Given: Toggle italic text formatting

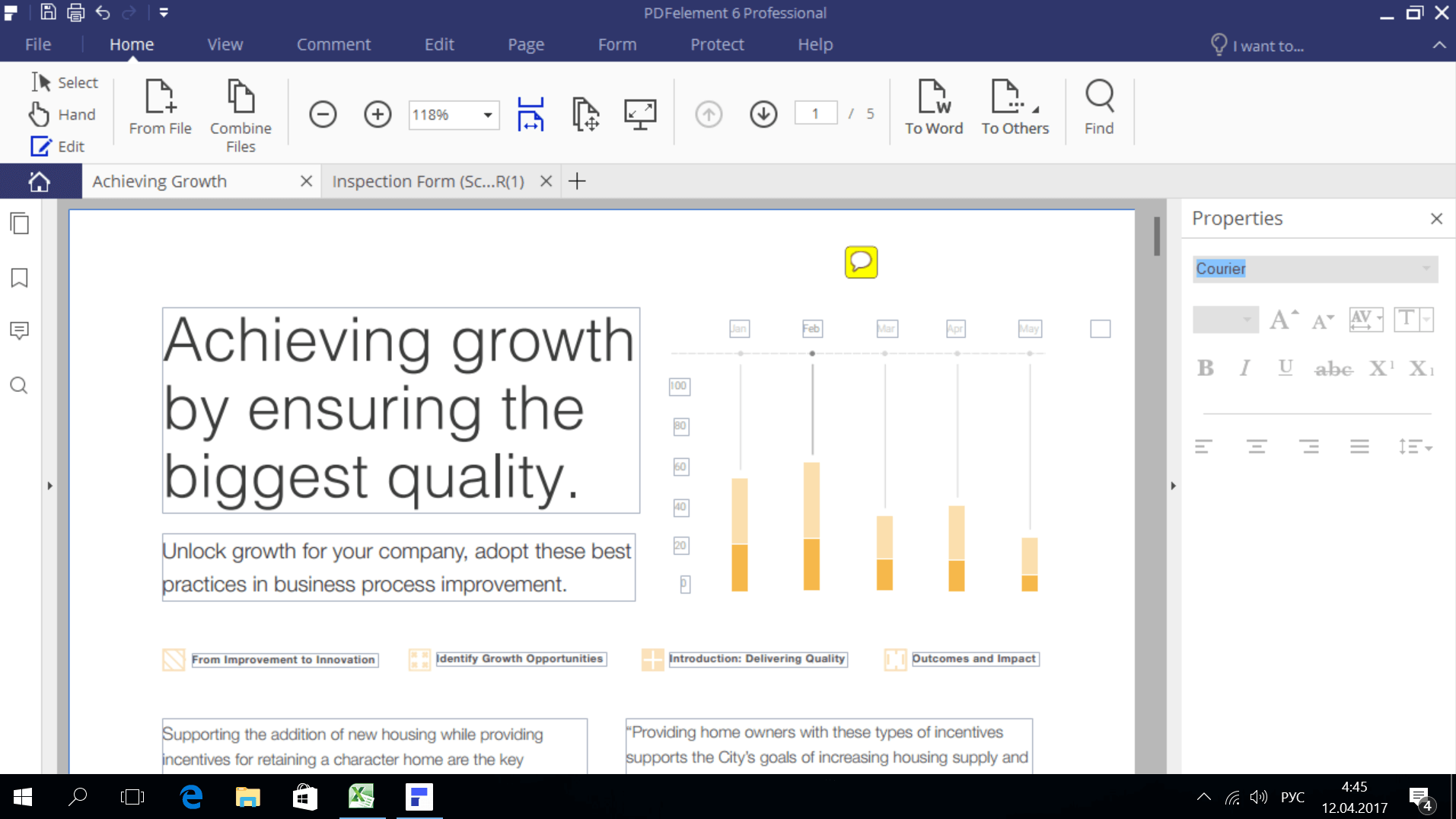Looking at the screenshot, I should [1245, 368].
